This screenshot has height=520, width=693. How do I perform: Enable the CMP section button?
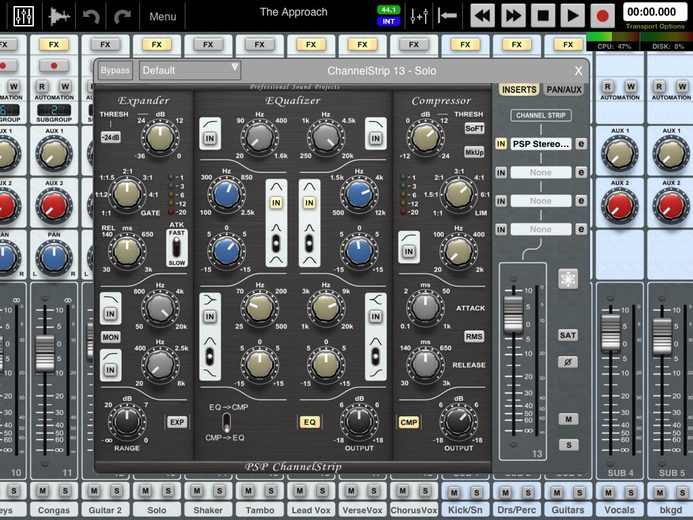[409, 422]
